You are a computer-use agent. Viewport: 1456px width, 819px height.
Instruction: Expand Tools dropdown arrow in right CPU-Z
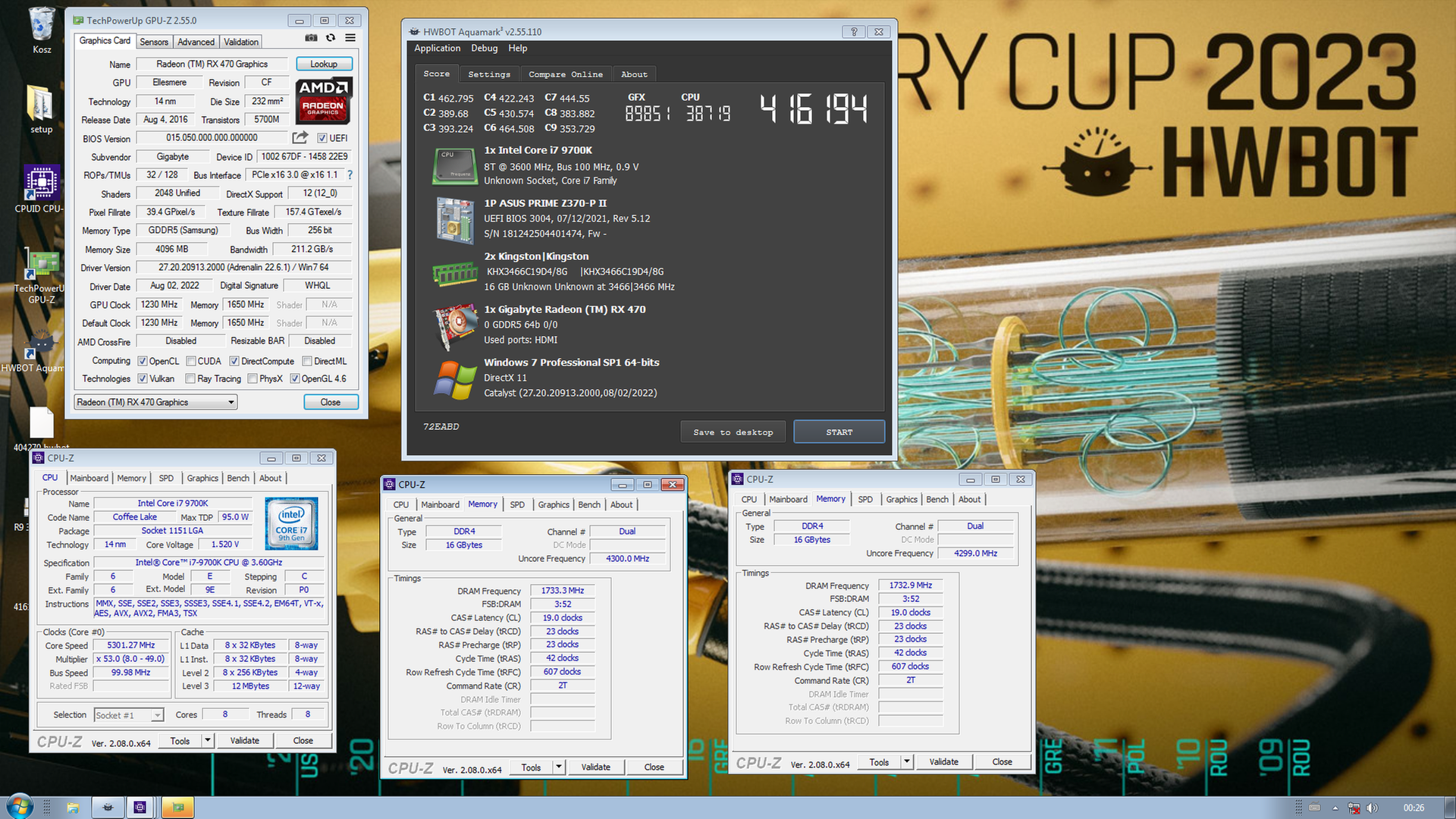pyautogui.click(x=906, y=762)
